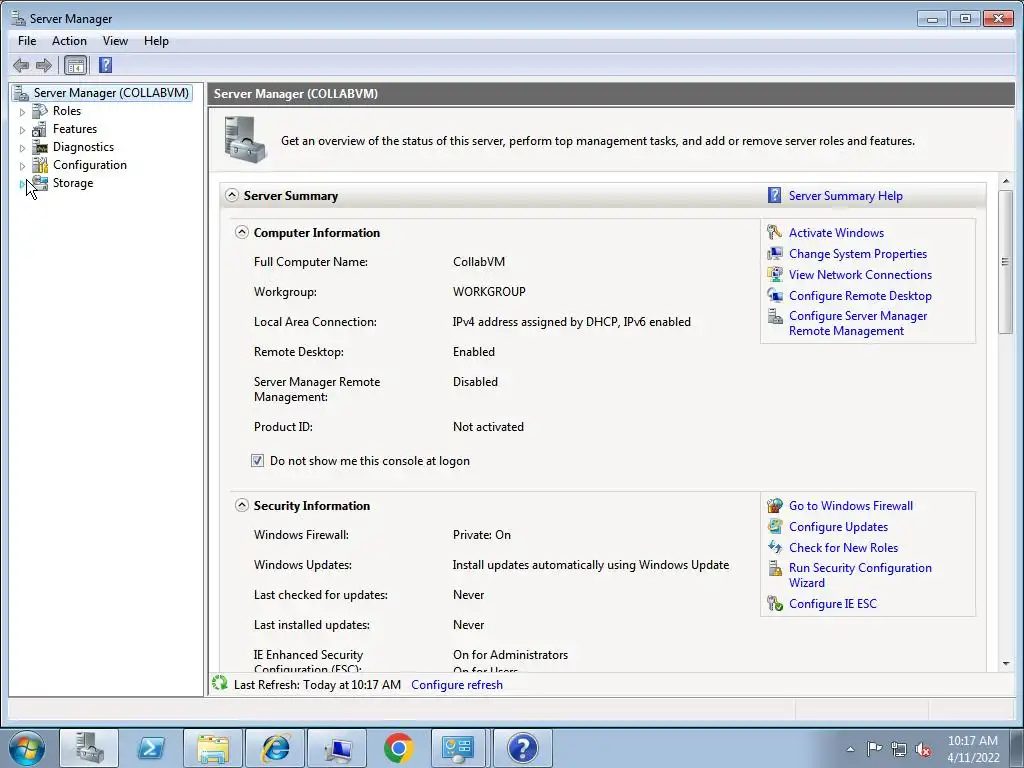
Task: Open Windows Explorer folder icon in taskbar
Action: [x=213, y=748]
